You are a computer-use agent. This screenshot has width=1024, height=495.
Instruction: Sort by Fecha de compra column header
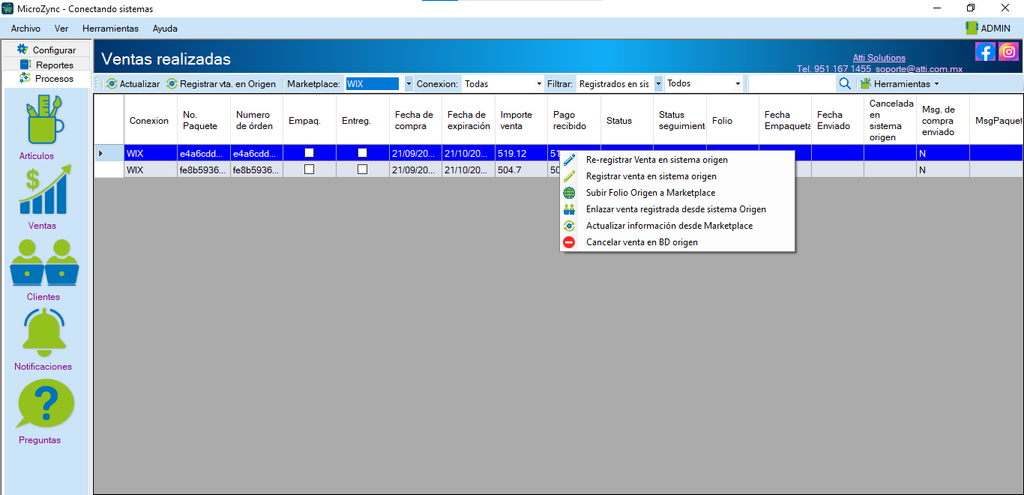[x=415, y=120]
